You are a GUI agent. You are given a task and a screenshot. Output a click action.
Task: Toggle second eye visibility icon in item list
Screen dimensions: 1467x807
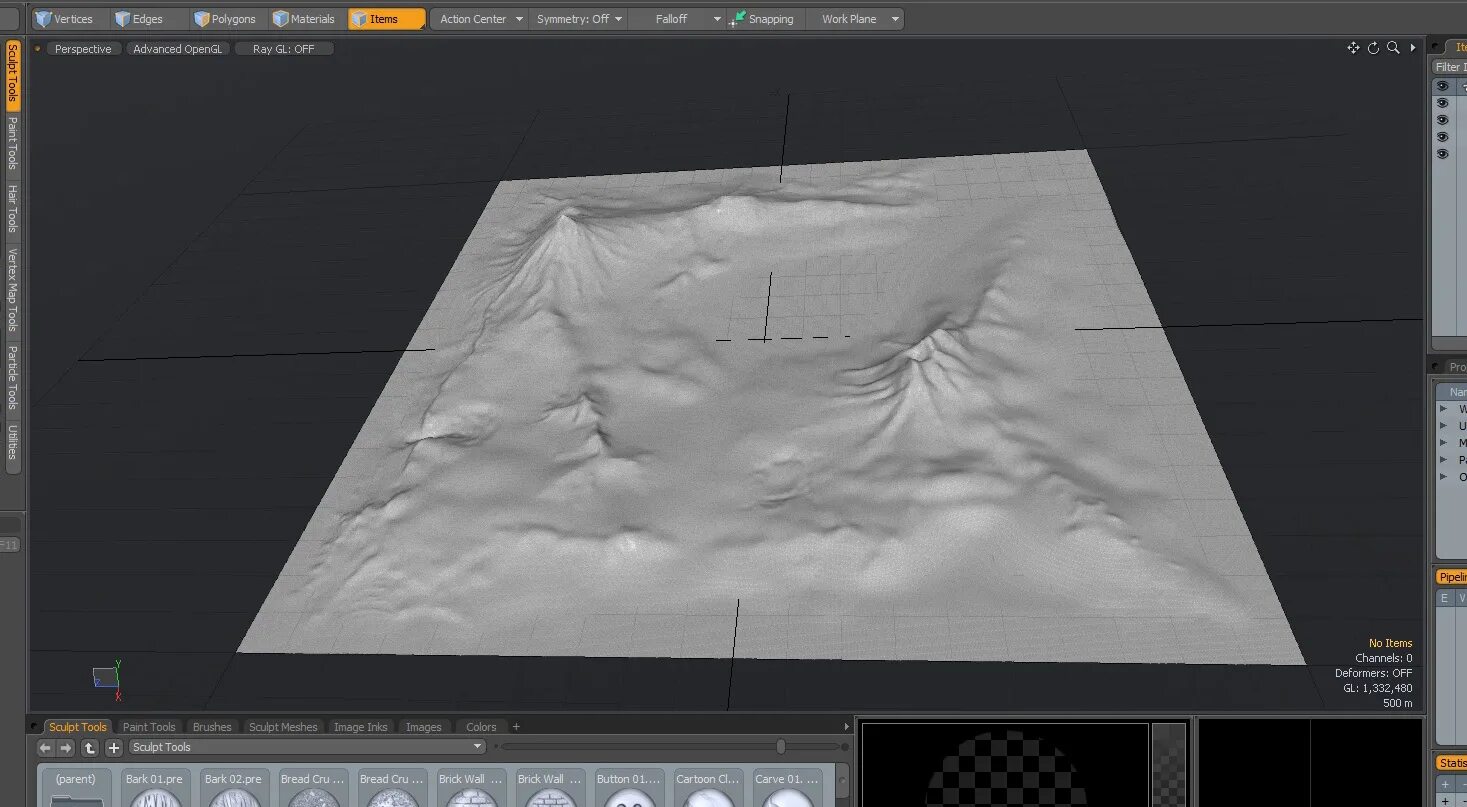tap(1442, 103)
